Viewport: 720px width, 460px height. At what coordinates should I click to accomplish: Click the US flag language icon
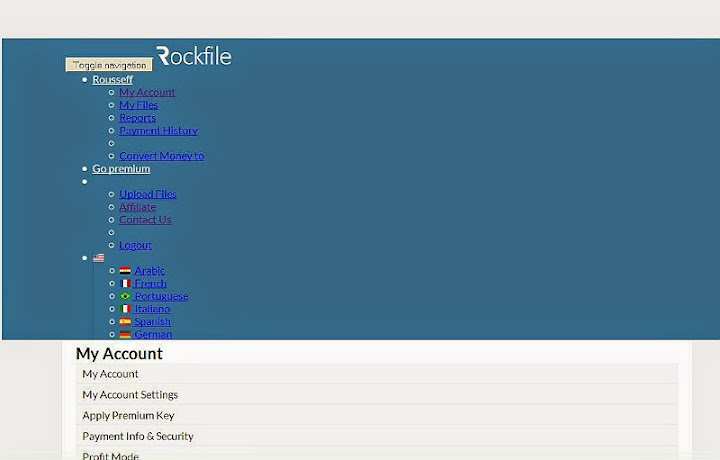pos(99,258)
